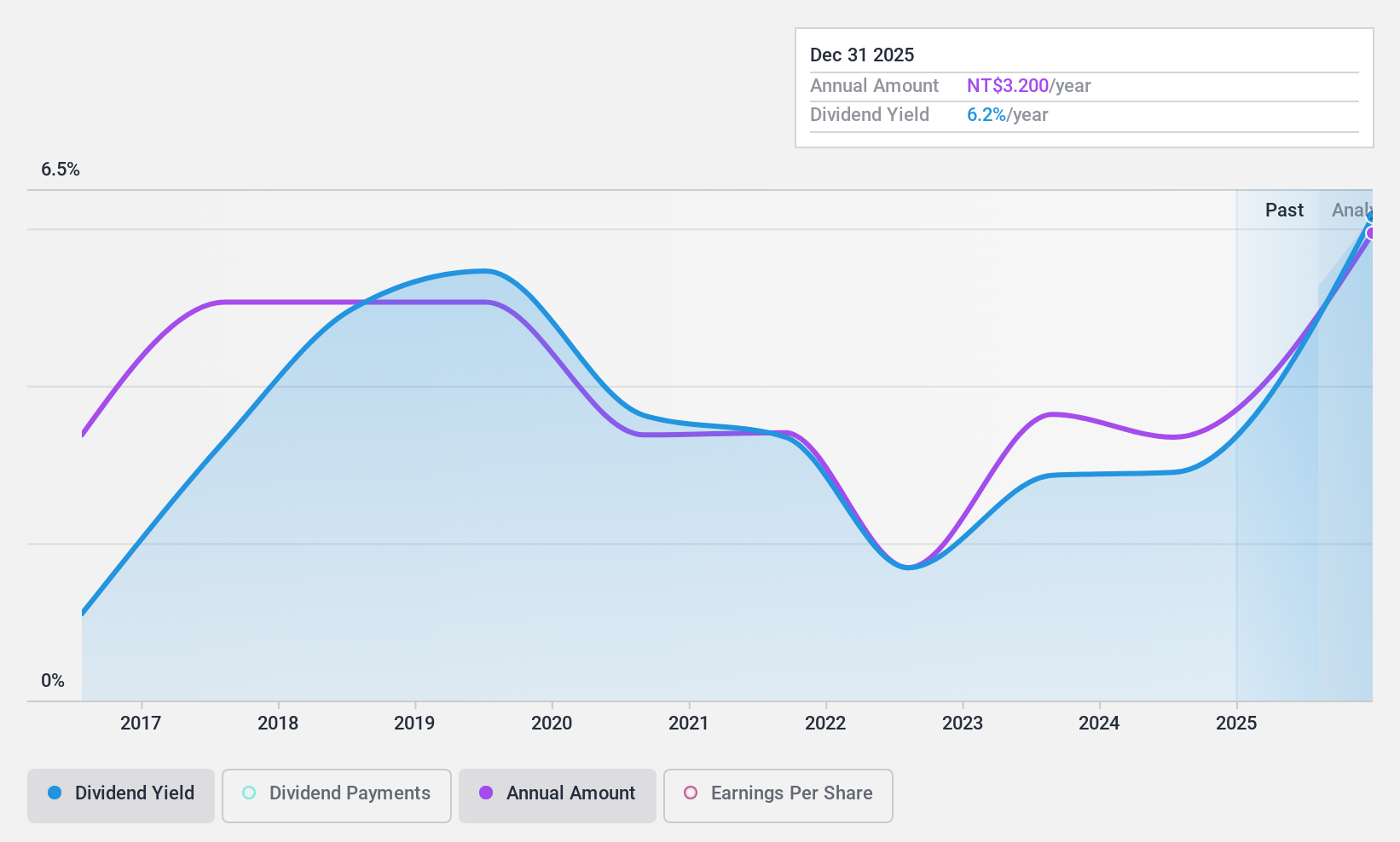Image resolution: width=1400 pixels, height=842 pixels.
Task: Click the purple Annual Amount endpoint marker
Action: point(1371,234)
